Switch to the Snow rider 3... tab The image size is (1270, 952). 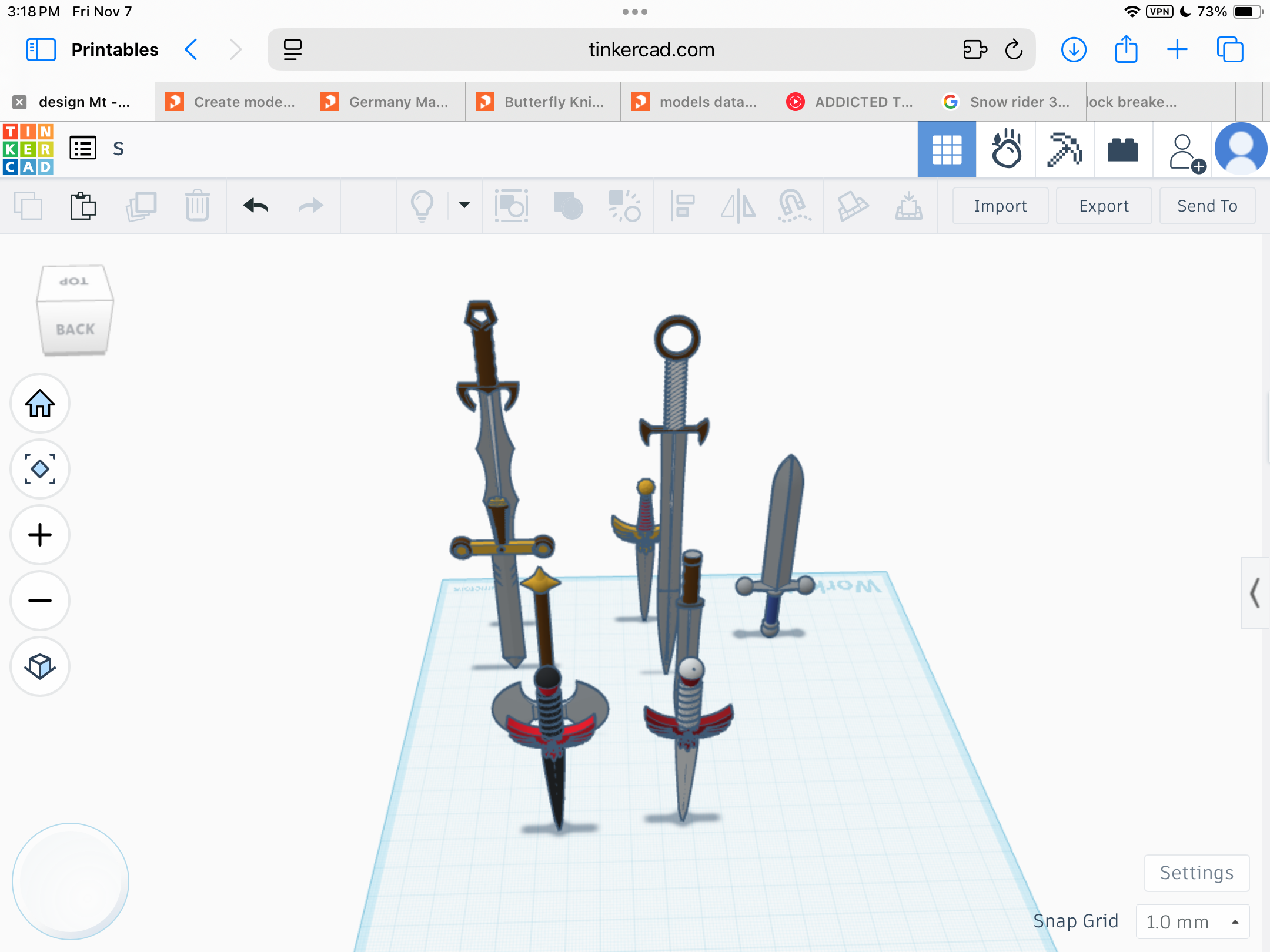click(x=1009, y=102)
